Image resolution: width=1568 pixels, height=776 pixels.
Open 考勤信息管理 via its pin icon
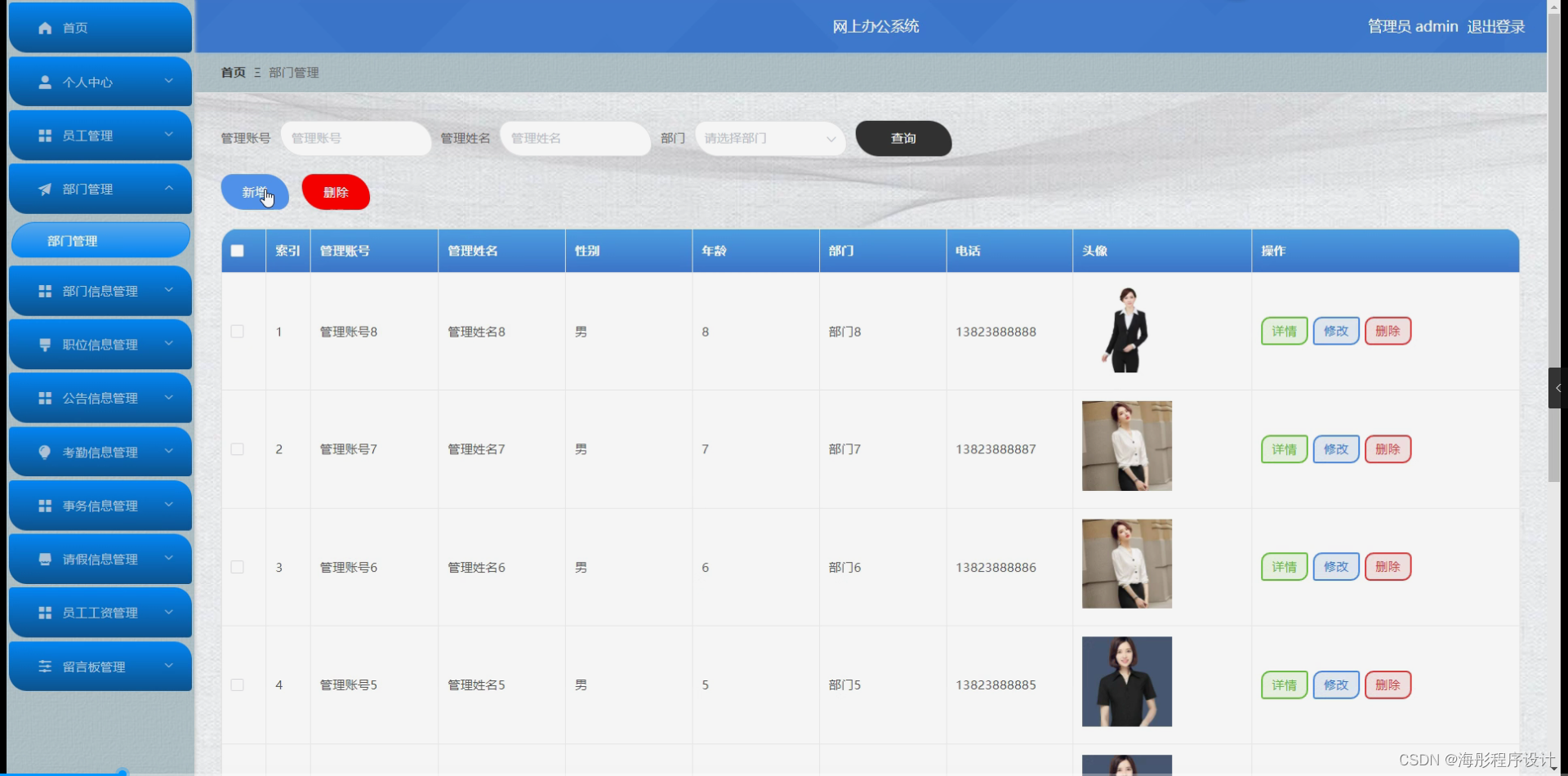point(44,452)
